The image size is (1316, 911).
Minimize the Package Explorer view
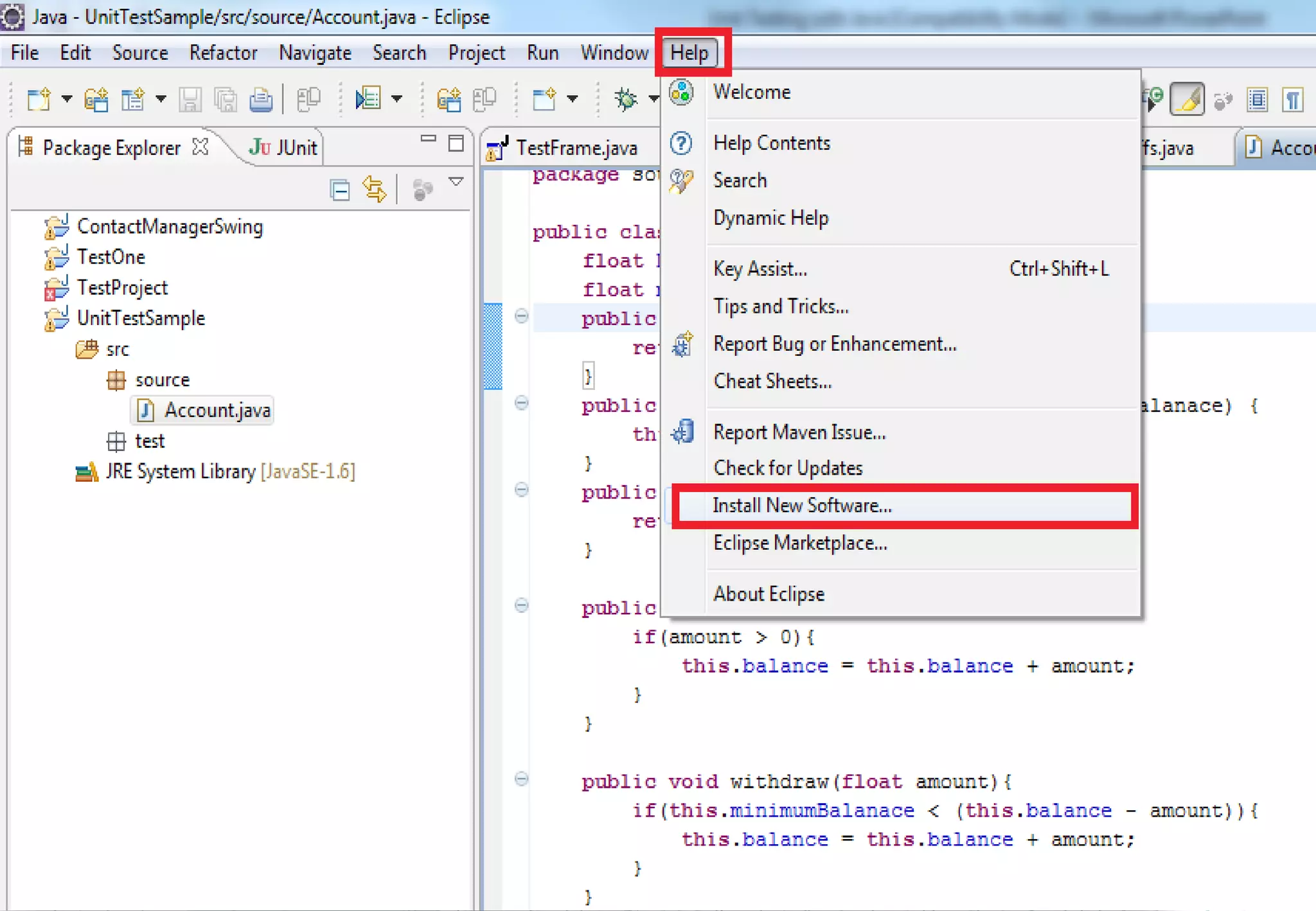[428, 139]
